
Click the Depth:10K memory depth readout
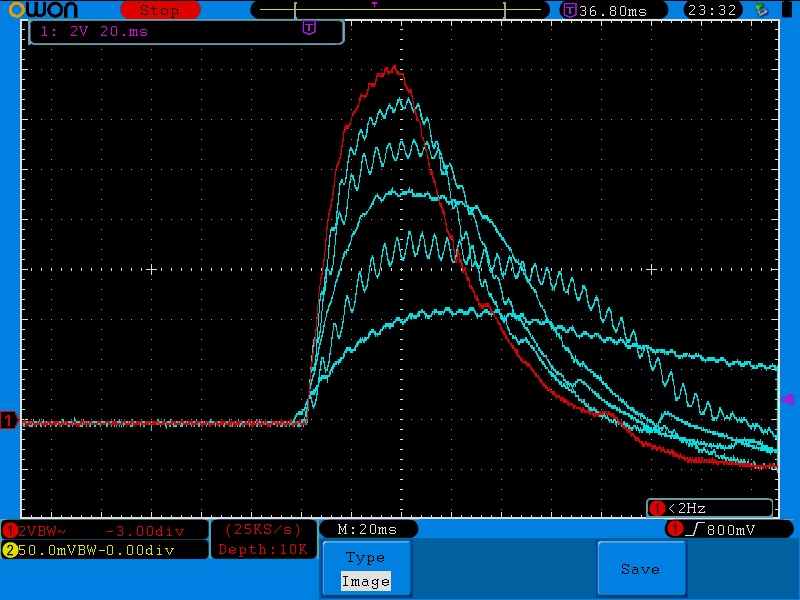pos(264,549)
